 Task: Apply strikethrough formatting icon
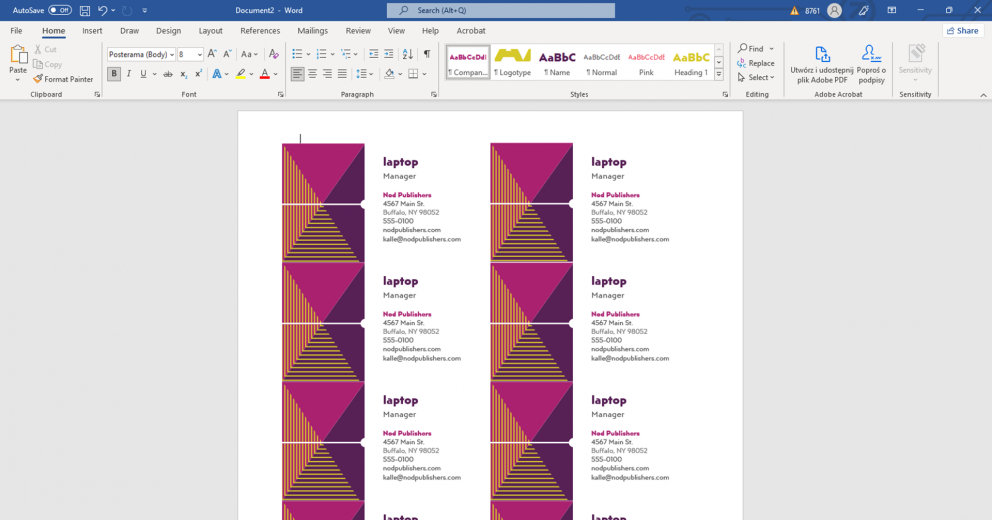tap(168, 74)
